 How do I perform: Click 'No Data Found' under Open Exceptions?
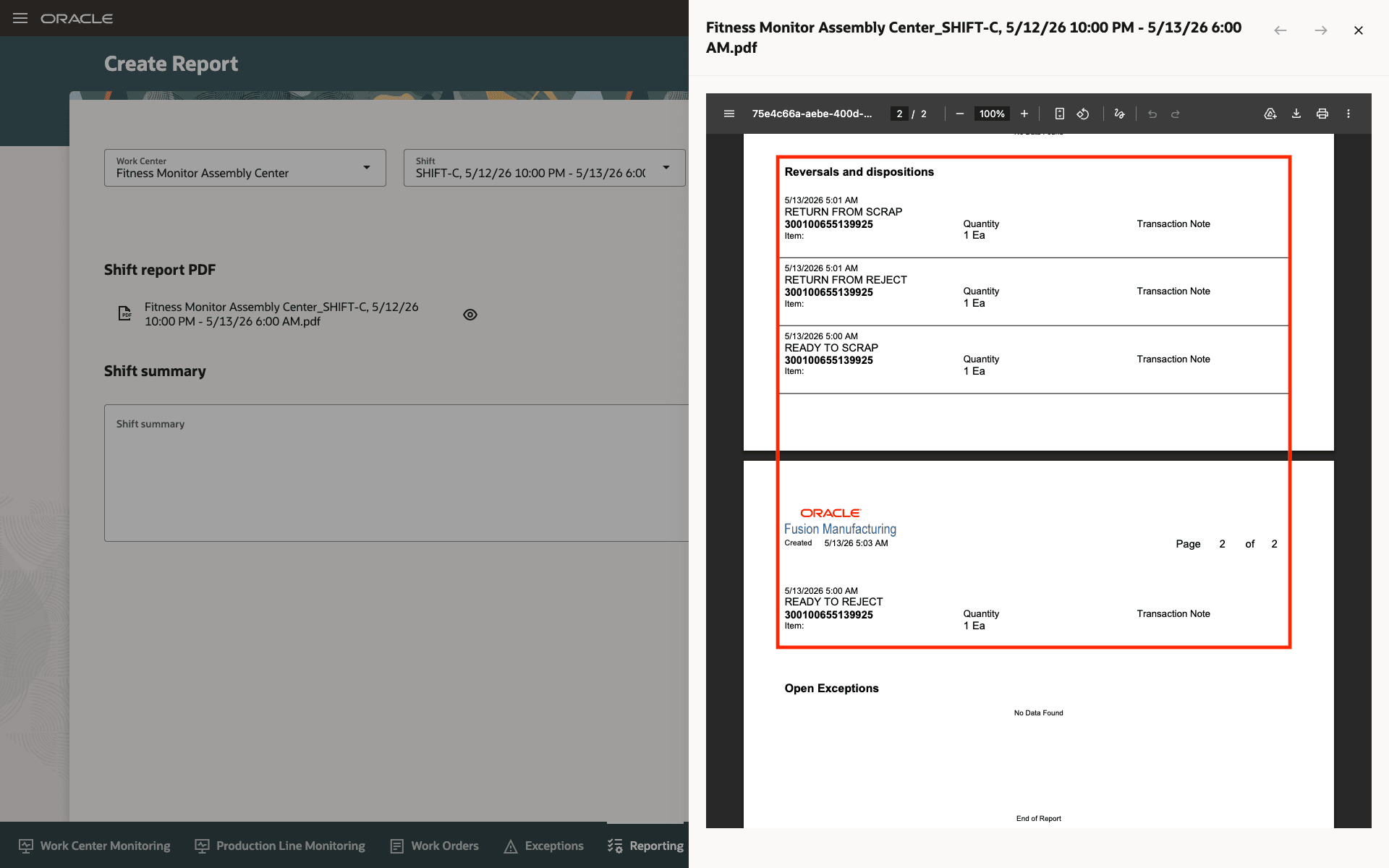(1038, 713)
